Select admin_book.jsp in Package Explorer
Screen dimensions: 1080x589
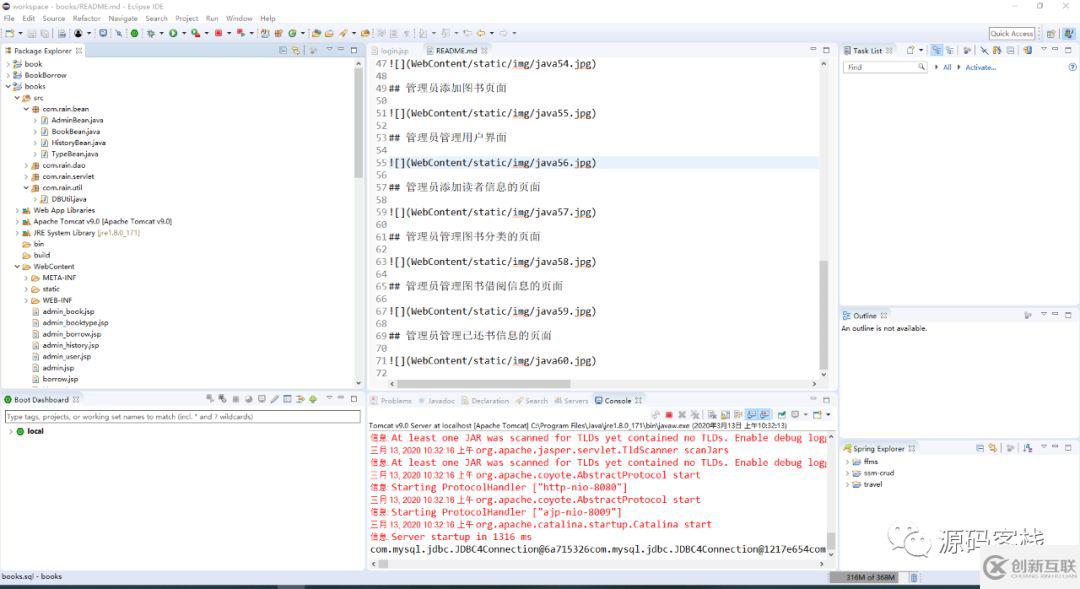(68, 311)
